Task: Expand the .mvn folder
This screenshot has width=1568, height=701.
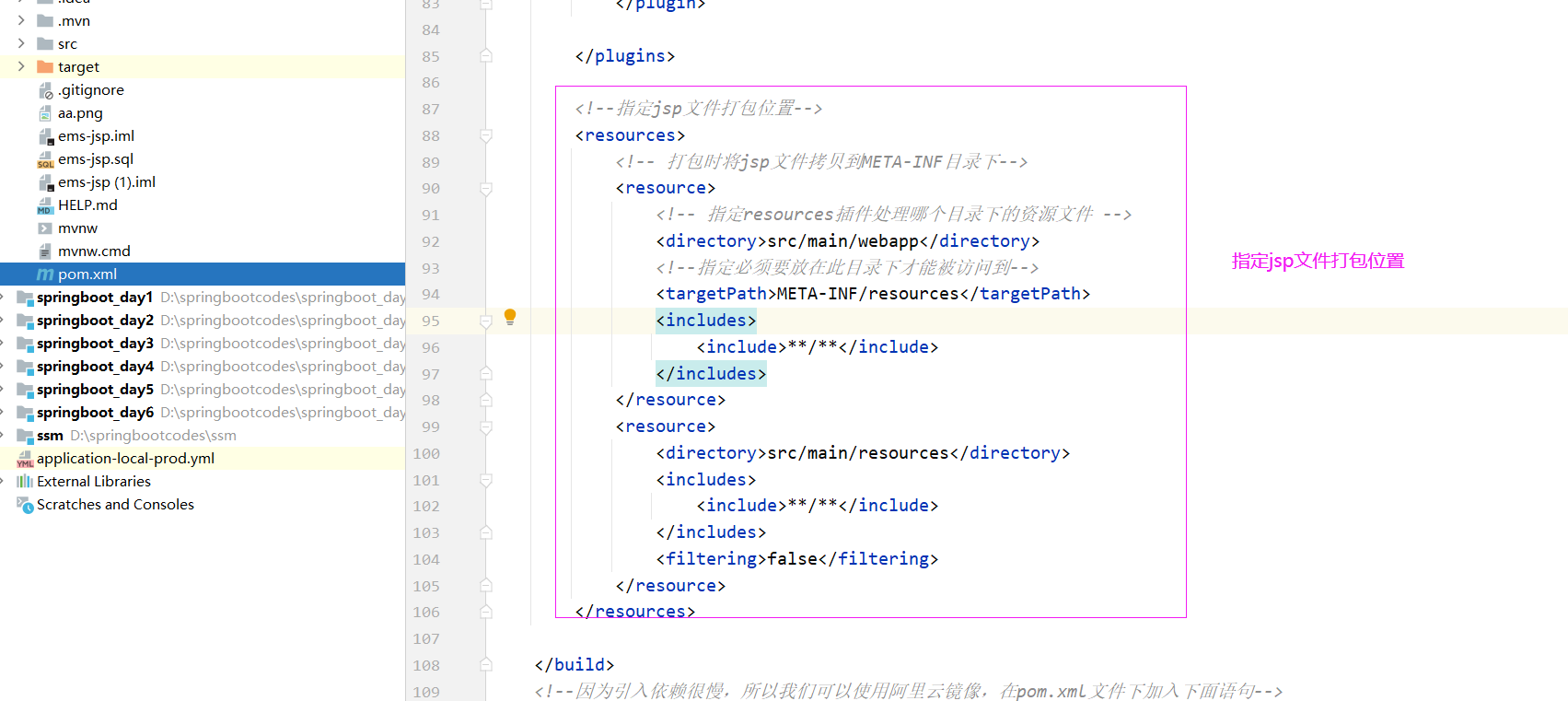Action: pyautogui.click(x=21, y=20)
